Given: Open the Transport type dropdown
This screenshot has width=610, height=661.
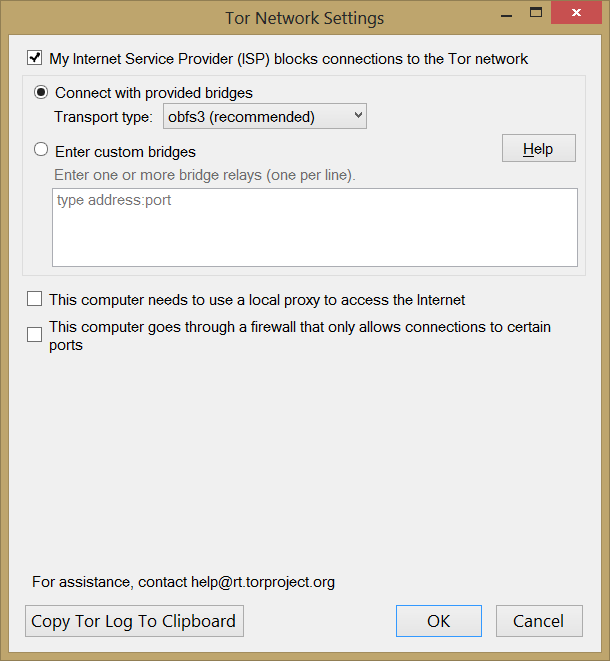Looking at the screenshot, I should pos(265,117).
